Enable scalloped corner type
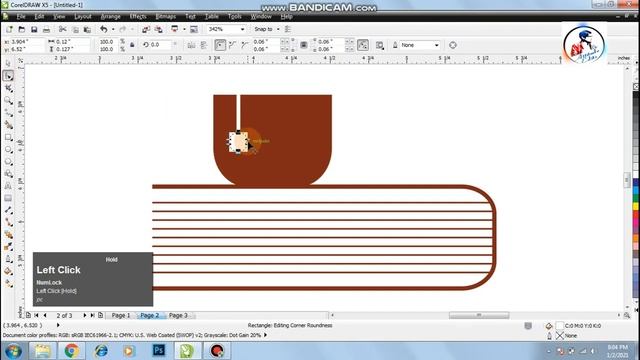Image resolution: width=640 pixels, height=360 pixels. tap(233, 45)
